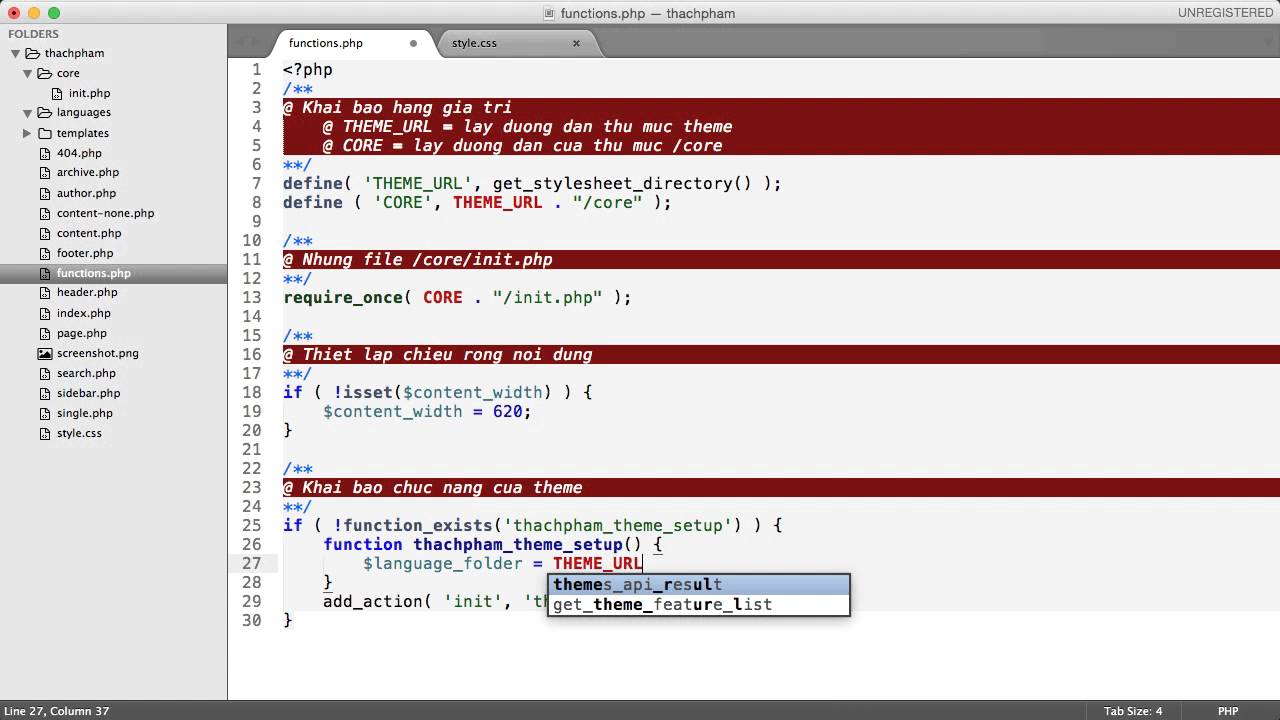Click the languages folder icon
Image resolution: width=1280 pixels, height=720 pixels.
point(45,113)
